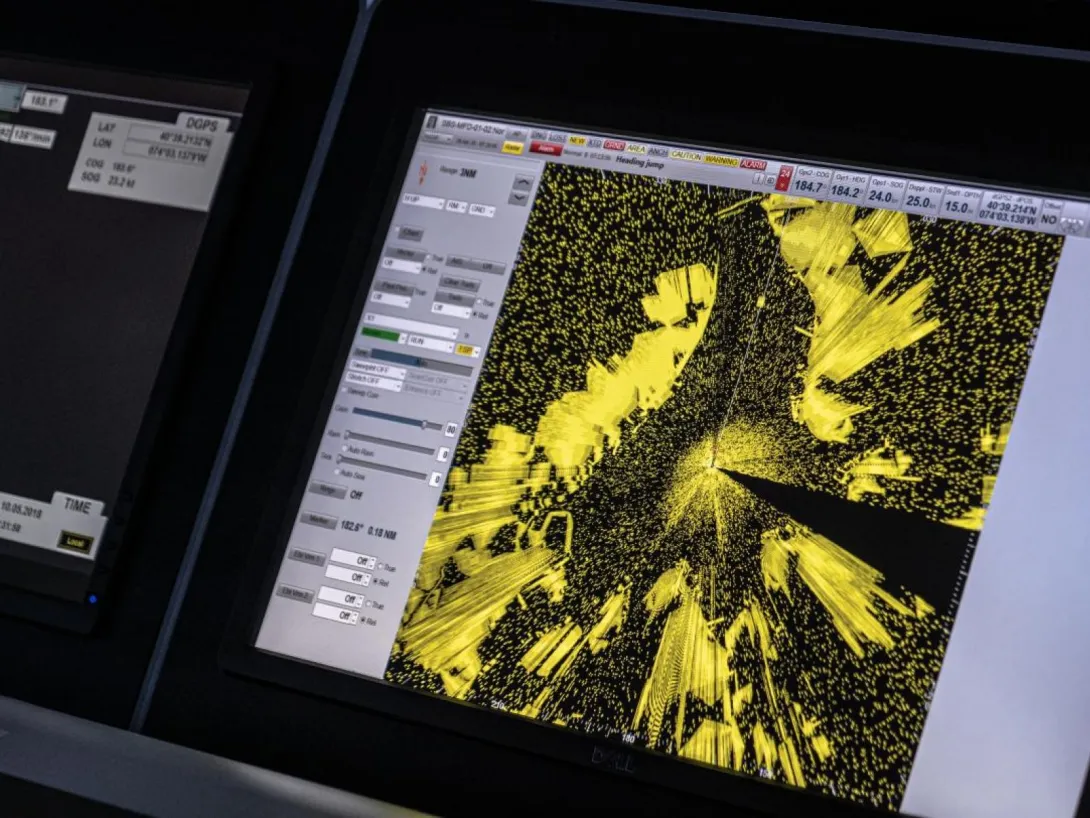Increase radar range with up arrow
This screenshot has width=1090, height=818.
click(x=521, y=181)
